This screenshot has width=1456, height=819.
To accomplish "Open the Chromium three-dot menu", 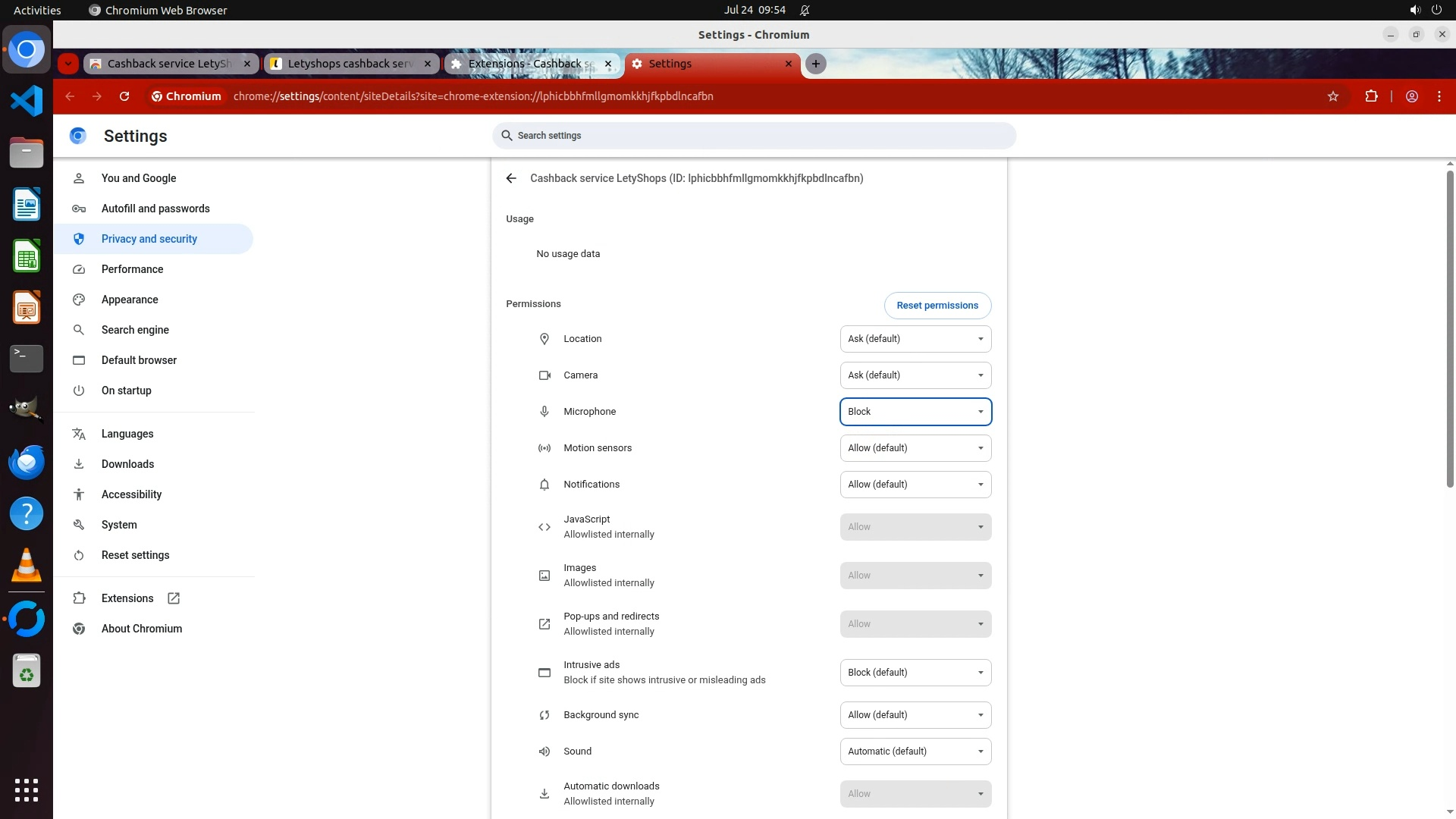I will [x=1439, y=96].
